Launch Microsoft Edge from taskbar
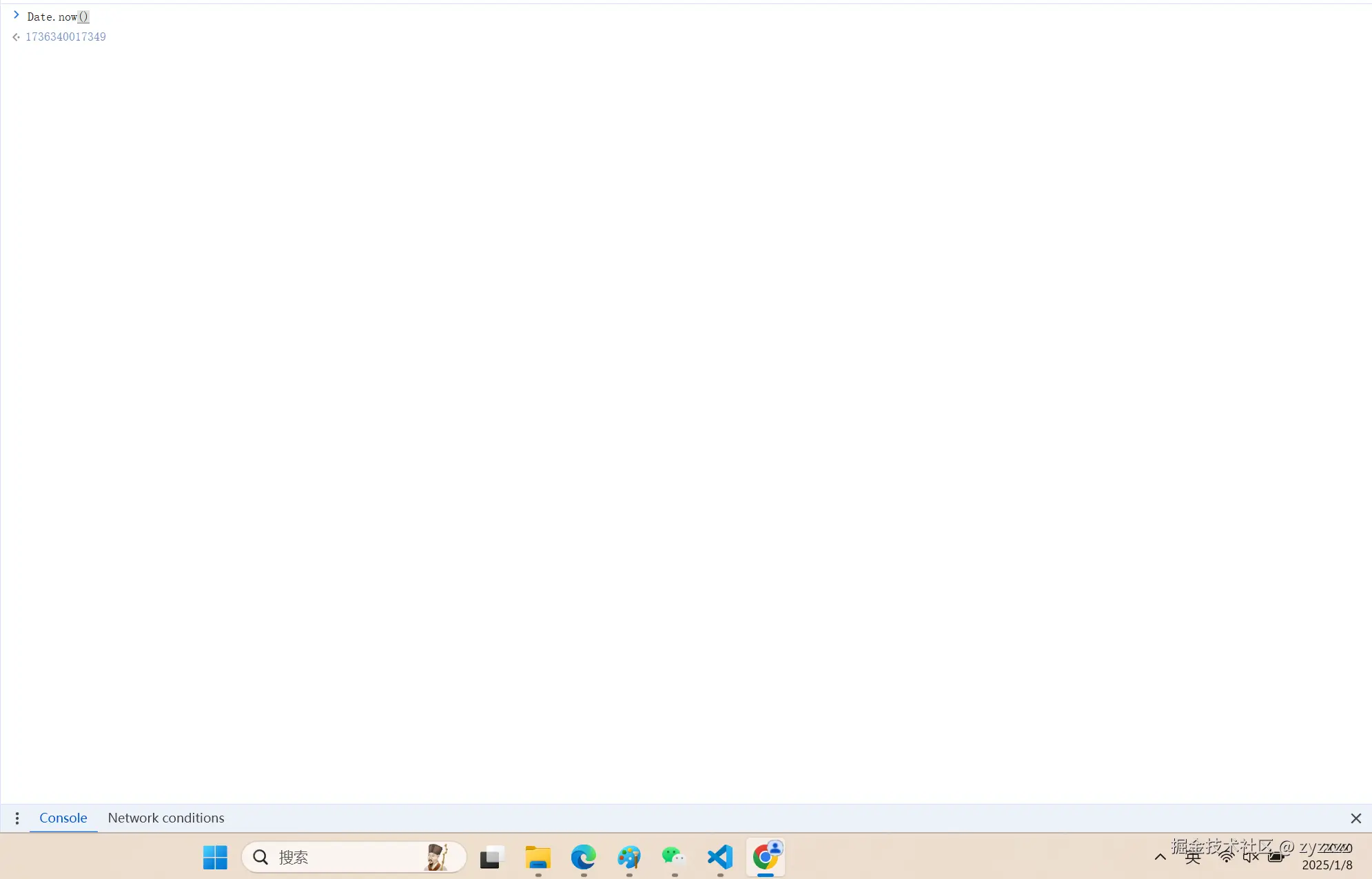 click(x=583, y=858)
